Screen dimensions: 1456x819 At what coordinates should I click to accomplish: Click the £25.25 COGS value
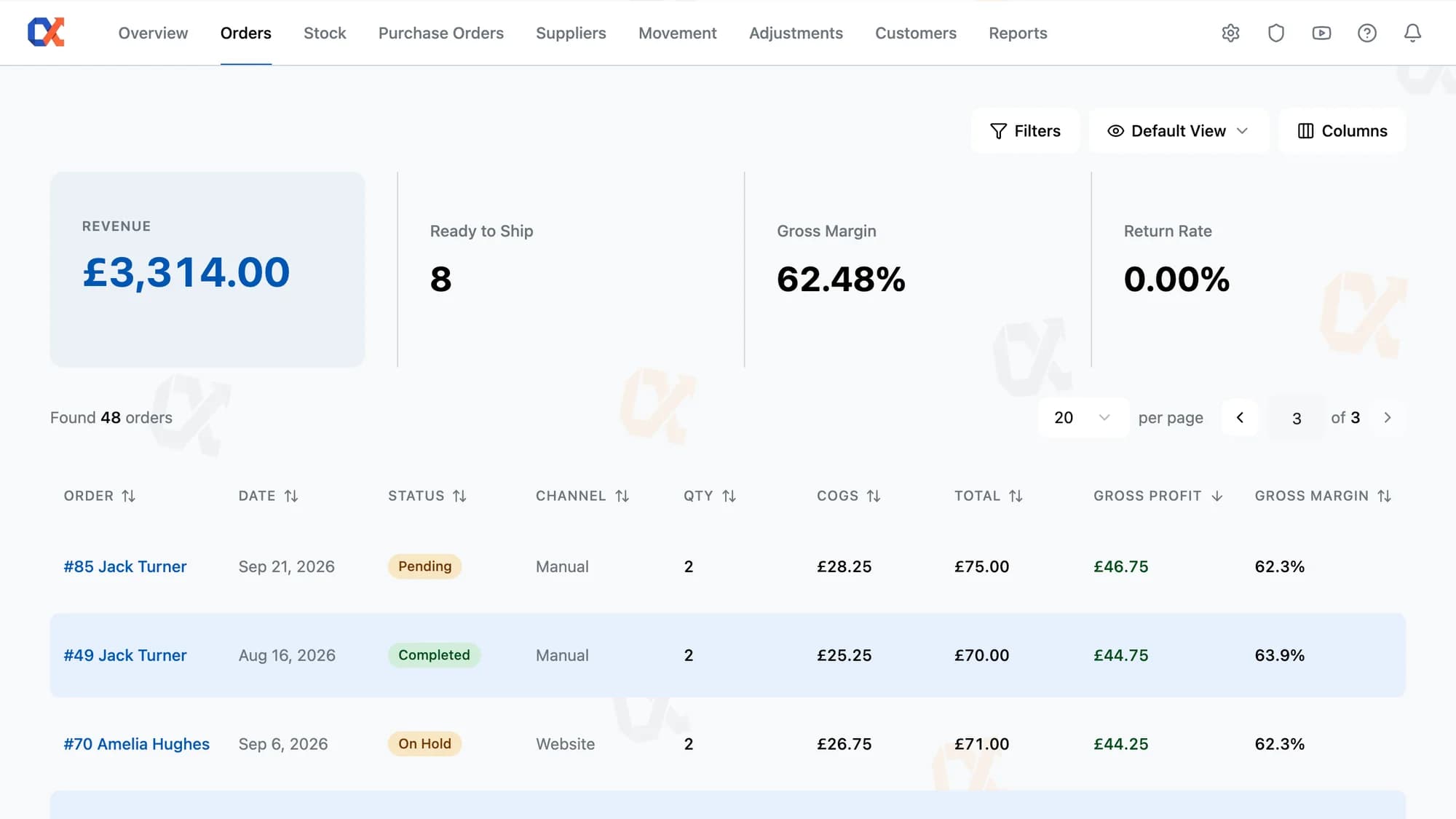(844, 655)
